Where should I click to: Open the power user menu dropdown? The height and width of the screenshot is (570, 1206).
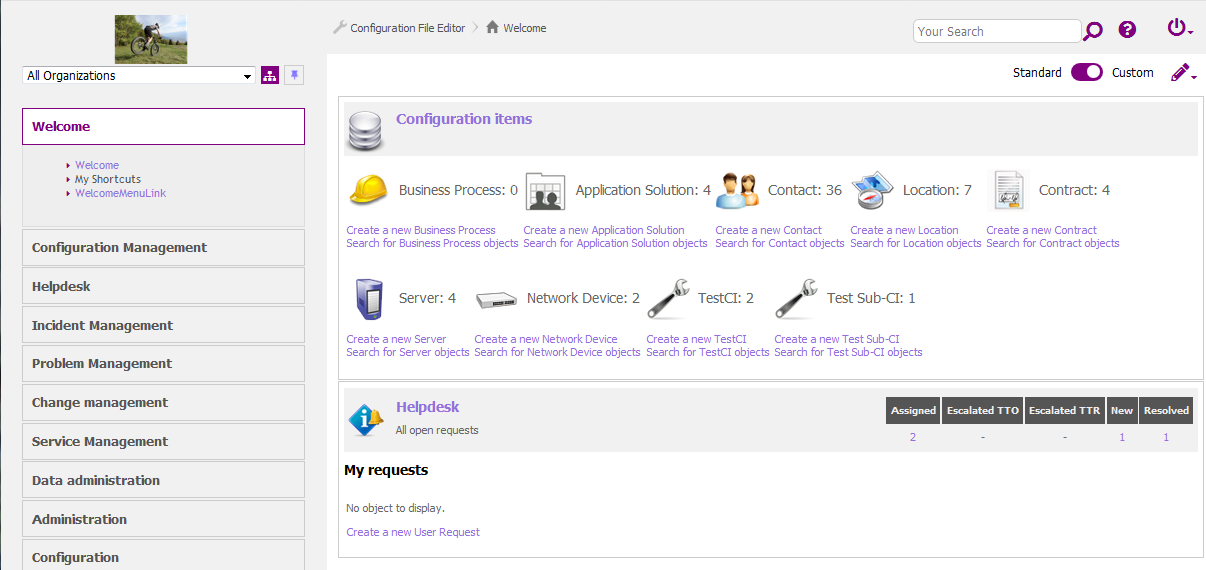coord(1180,29)
